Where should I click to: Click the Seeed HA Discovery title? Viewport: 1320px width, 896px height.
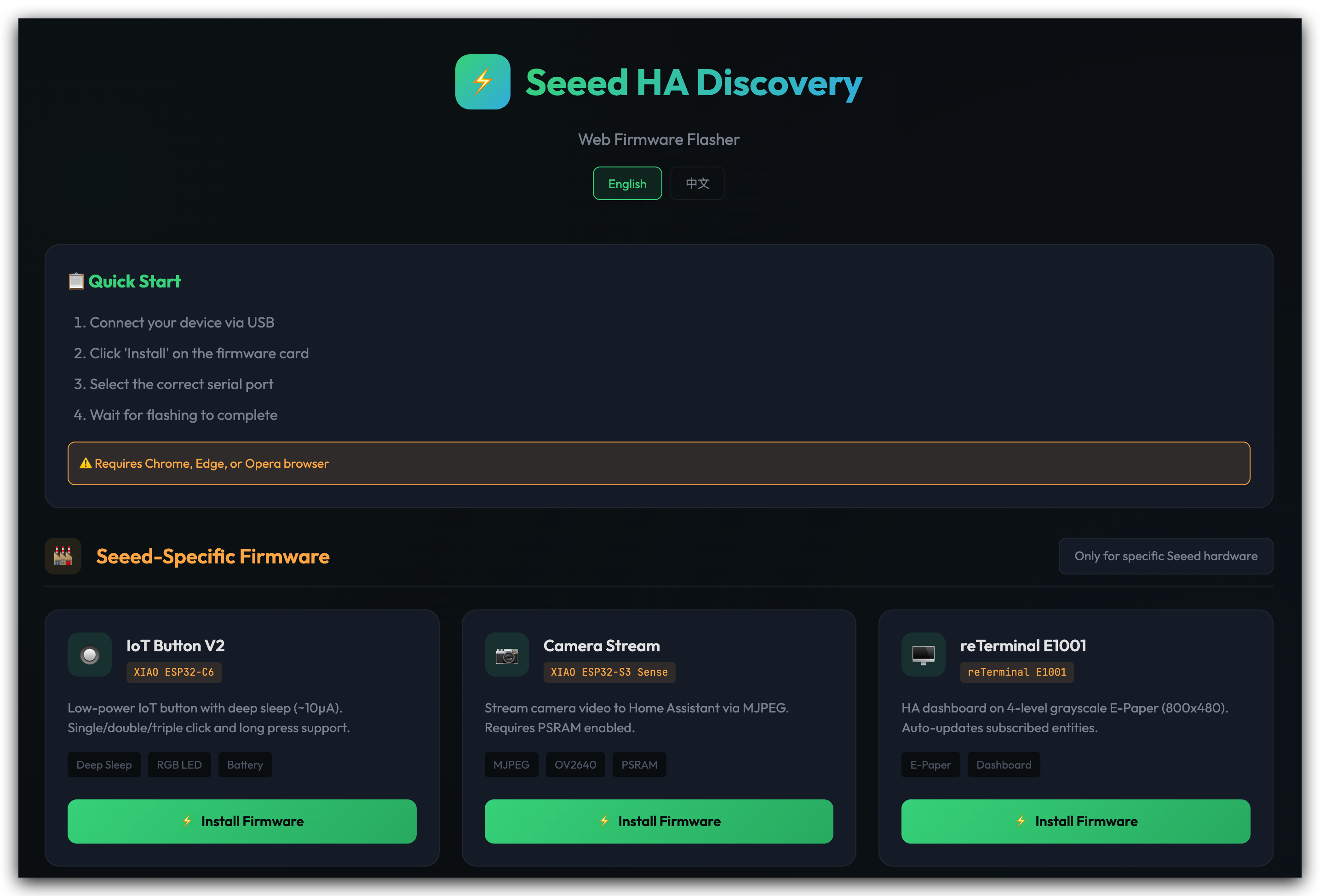[693, 83]
